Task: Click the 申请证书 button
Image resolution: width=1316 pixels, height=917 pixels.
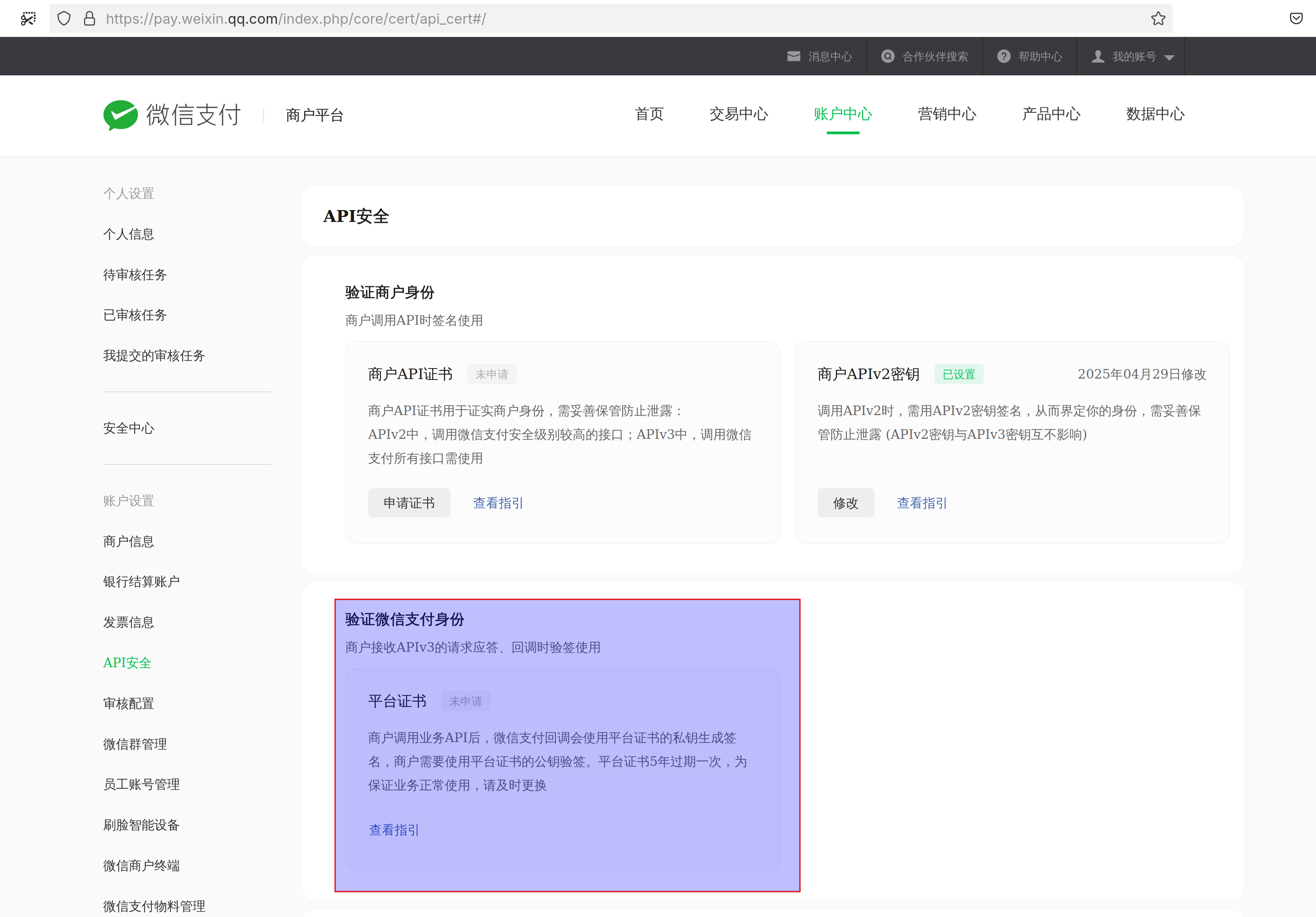Action: (x=409, y=503)
